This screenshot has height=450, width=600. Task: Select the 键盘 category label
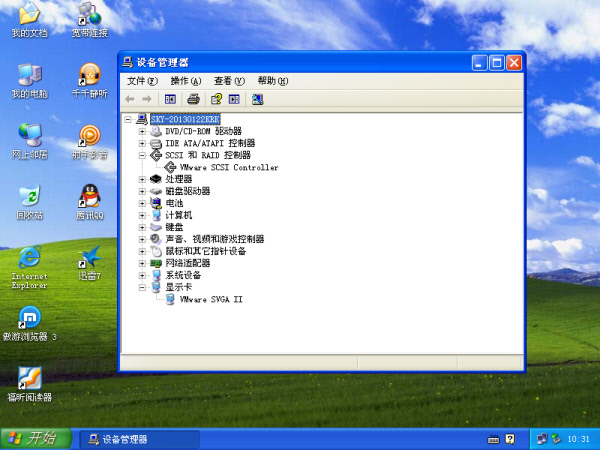(x=174, y=227)
